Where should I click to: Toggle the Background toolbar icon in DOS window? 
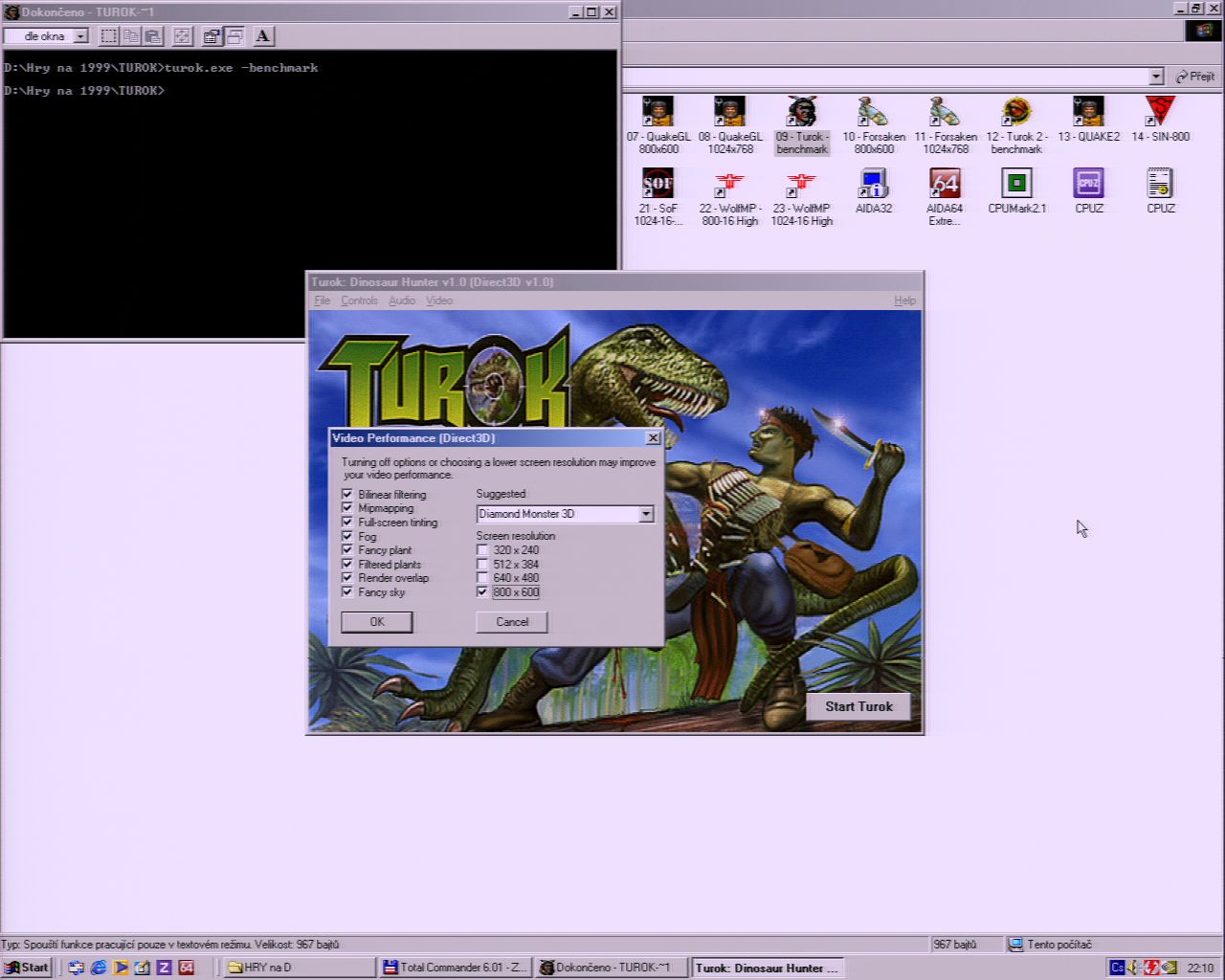(234, 36)
